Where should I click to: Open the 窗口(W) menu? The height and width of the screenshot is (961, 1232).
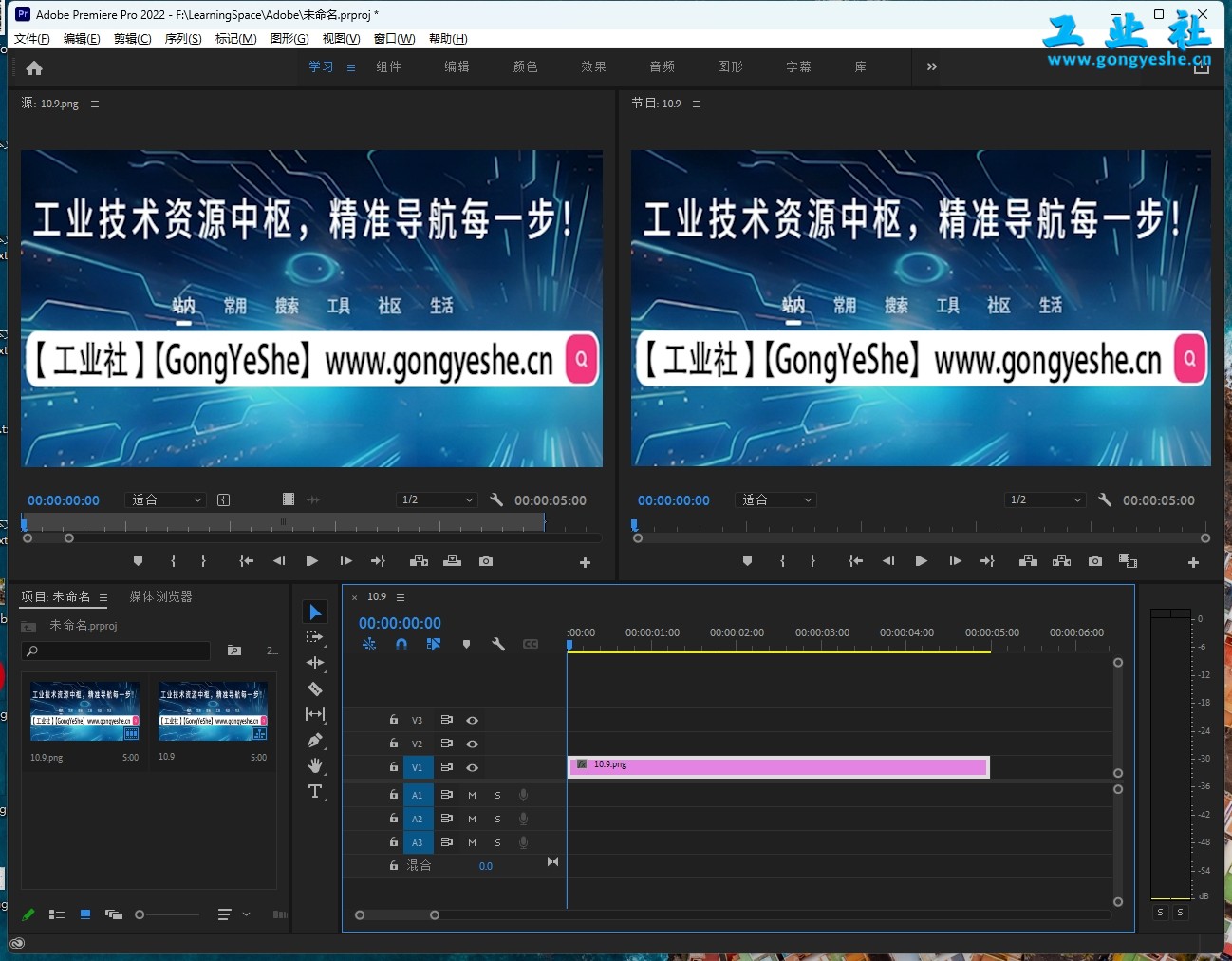(x=394, y=39)
